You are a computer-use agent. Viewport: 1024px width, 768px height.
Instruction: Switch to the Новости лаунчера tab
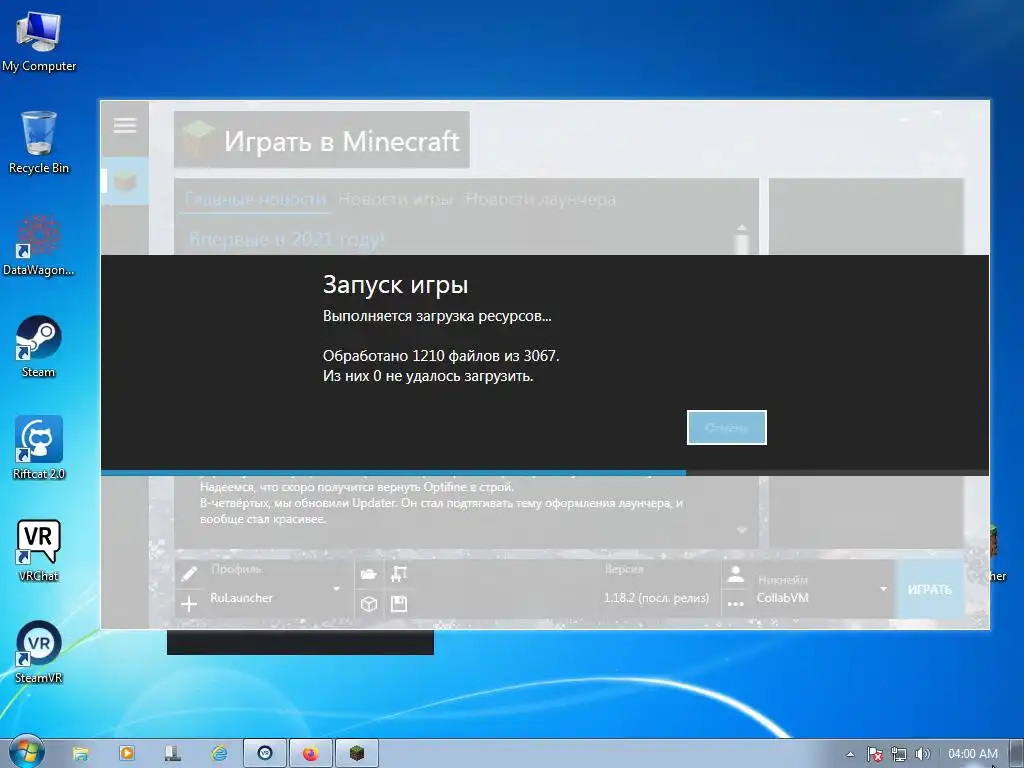click(540, 199)
